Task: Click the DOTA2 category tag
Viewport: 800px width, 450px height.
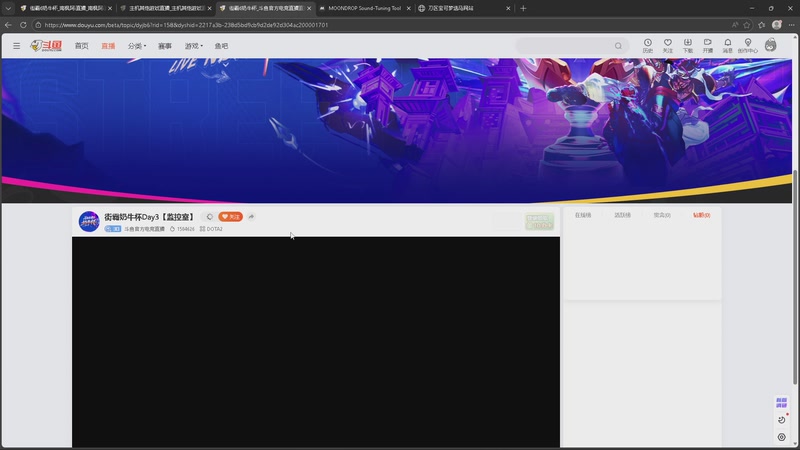Action: (x=211, y=229)
